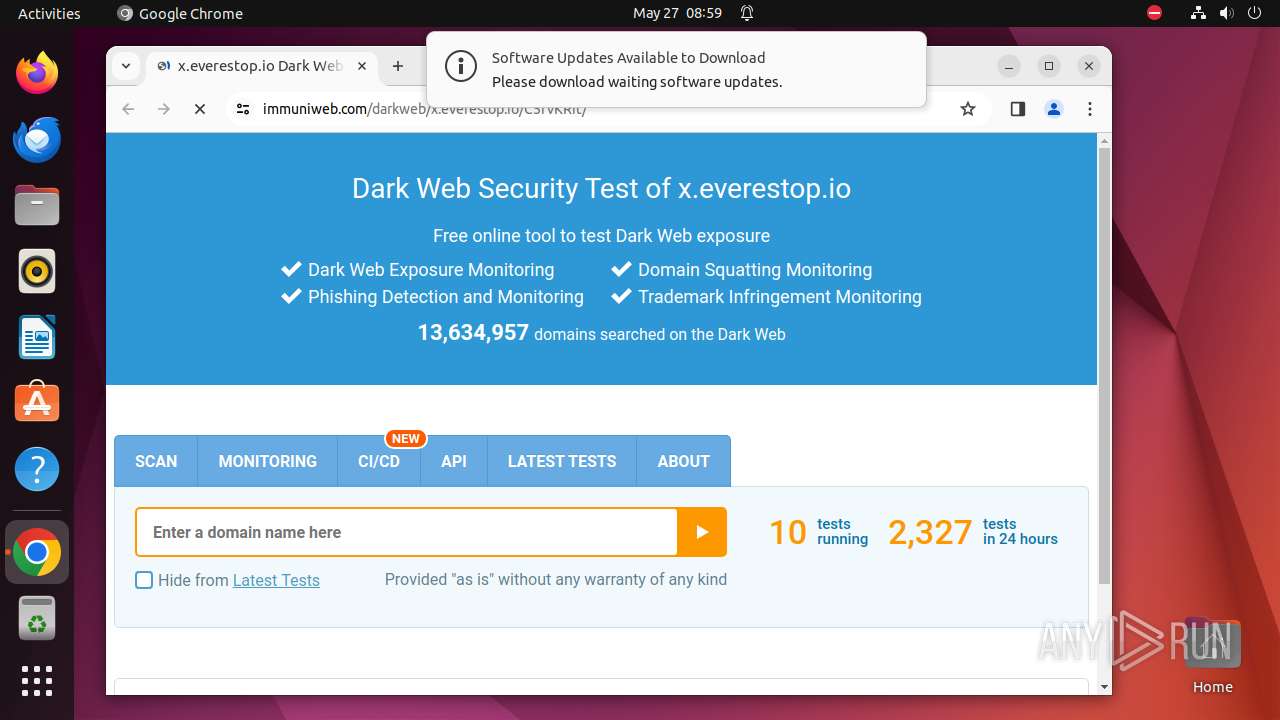
Task: Open Chrome three-dot menu
Action: click(x=1090, y=109)
